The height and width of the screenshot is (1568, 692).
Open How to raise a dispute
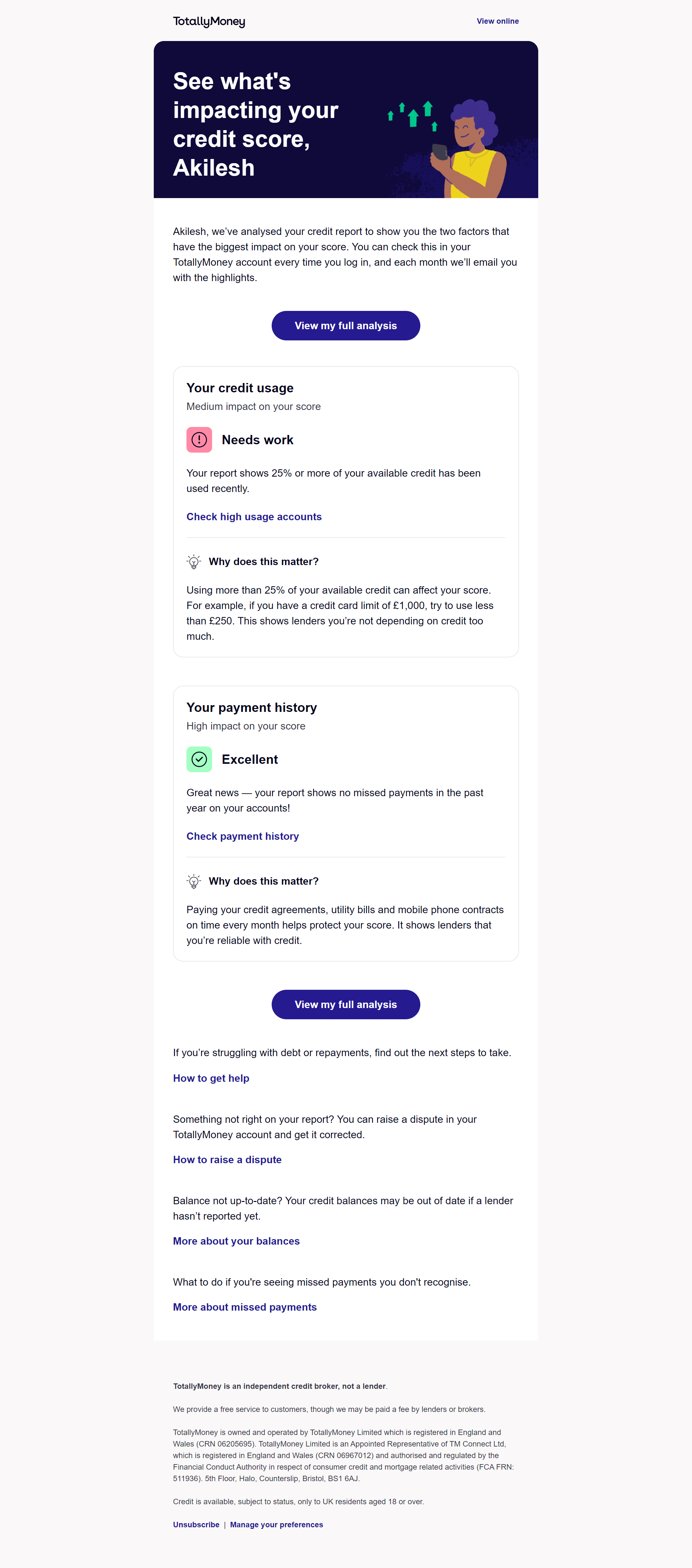(227, 1160)
